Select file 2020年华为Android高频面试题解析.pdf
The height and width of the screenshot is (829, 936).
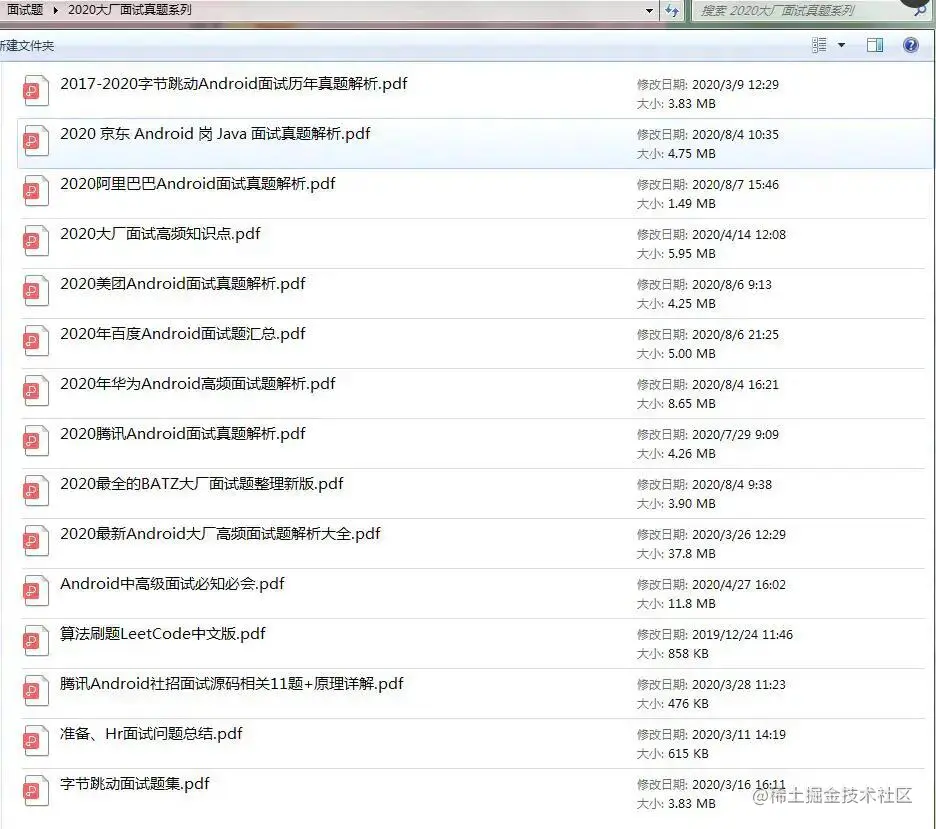click(x=198, y=384)
